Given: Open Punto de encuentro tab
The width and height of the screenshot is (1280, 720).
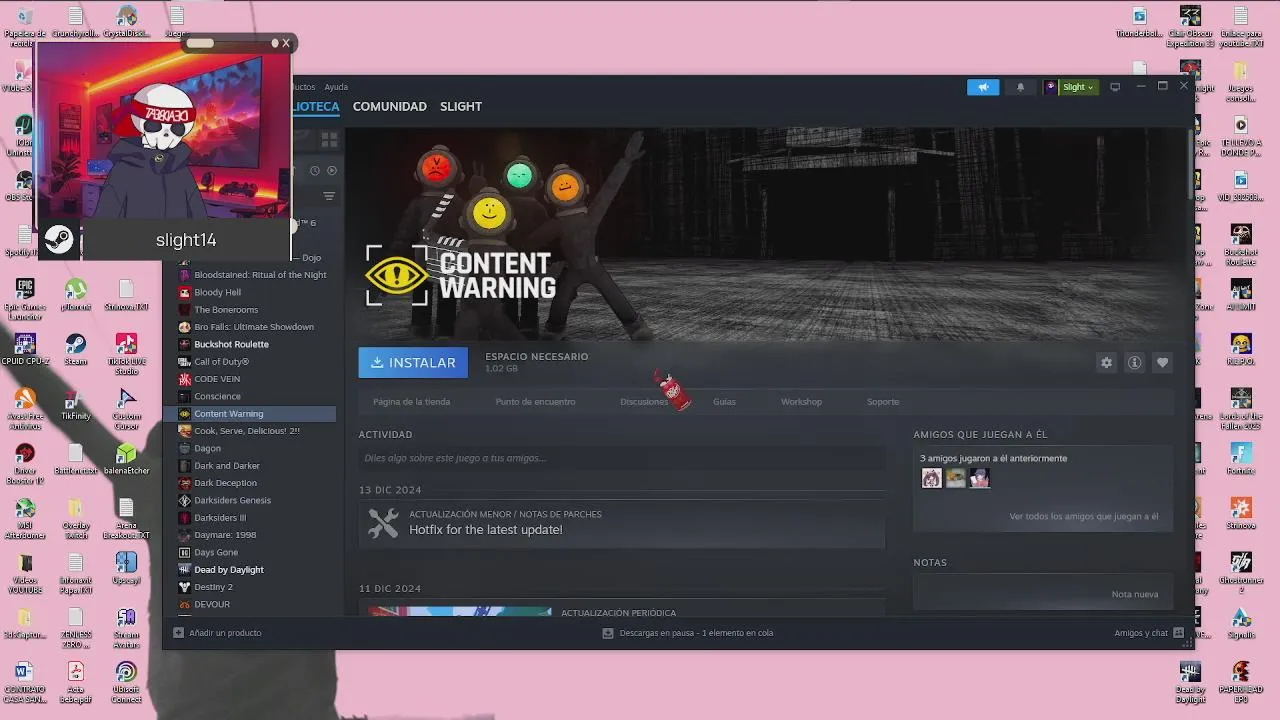Looking at the screenshot, I should pyautogui.click(x=535, y=402).
